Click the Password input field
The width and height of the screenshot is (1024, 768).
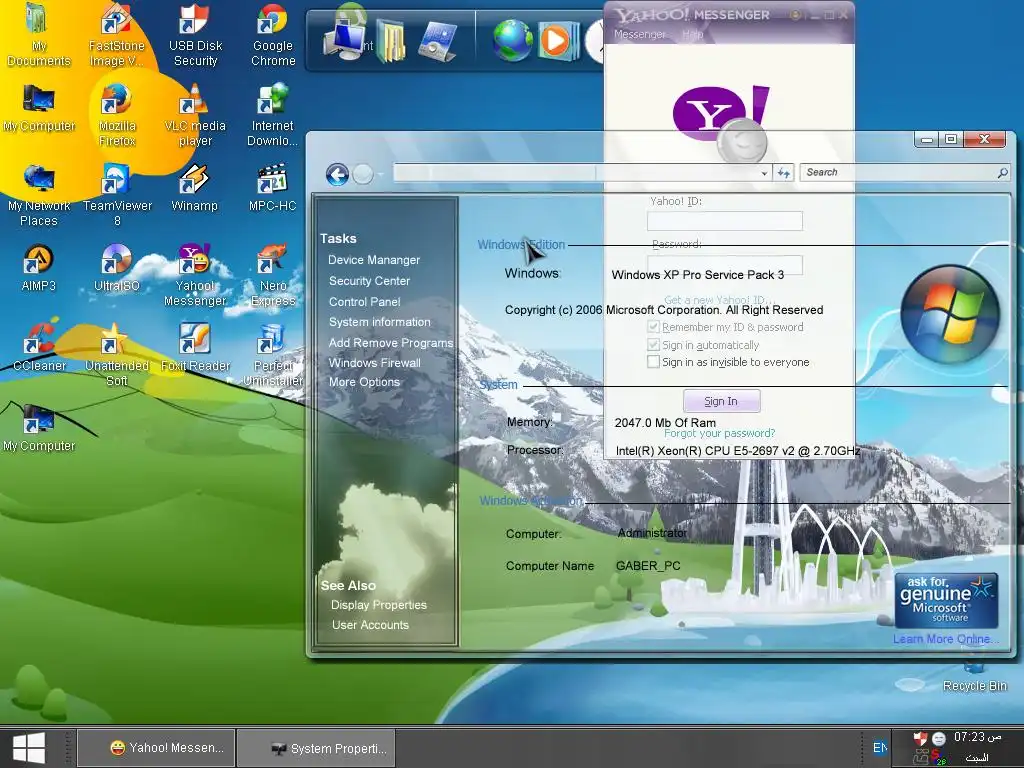tap(724, 263)
